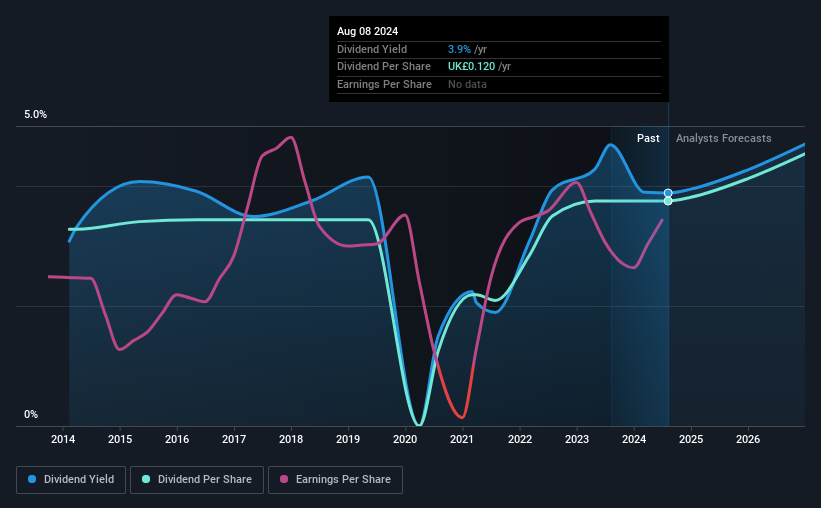The image size is (821, 508).
Task: Click the 2025 x-axis label
Action: 691,439
